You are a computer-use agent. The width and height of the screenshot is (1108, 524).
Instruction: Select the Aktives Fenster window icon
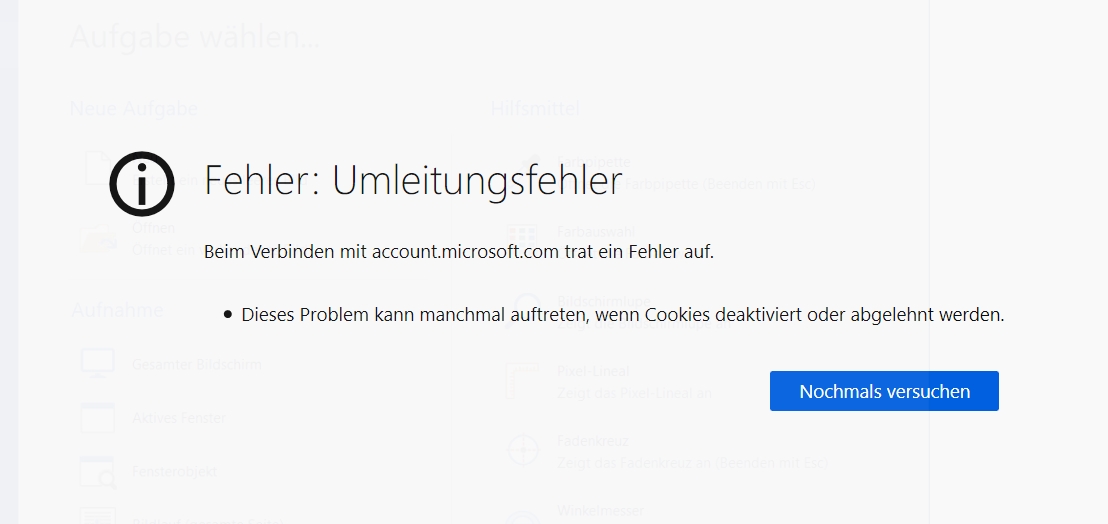click(x=97, y=418)
